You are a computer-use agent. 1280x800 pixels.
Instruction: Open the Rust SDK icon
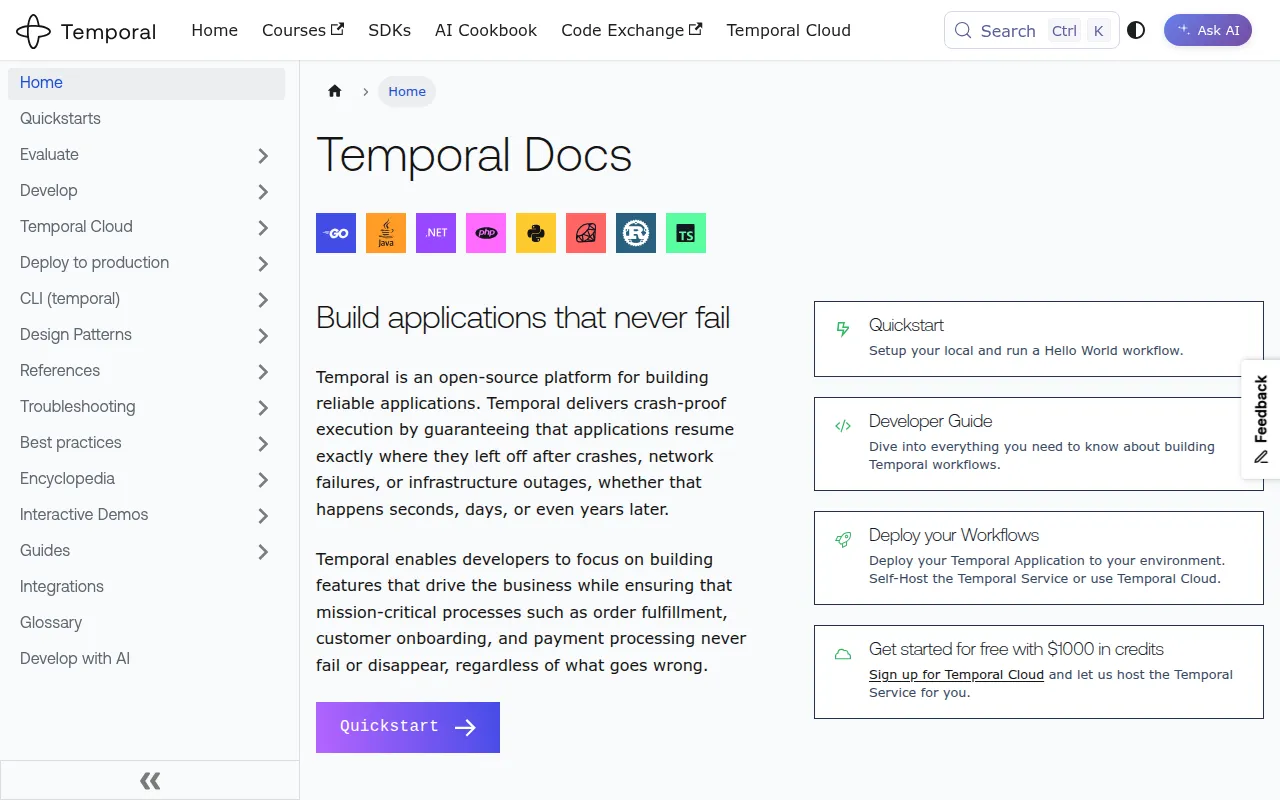pos(636,233)
